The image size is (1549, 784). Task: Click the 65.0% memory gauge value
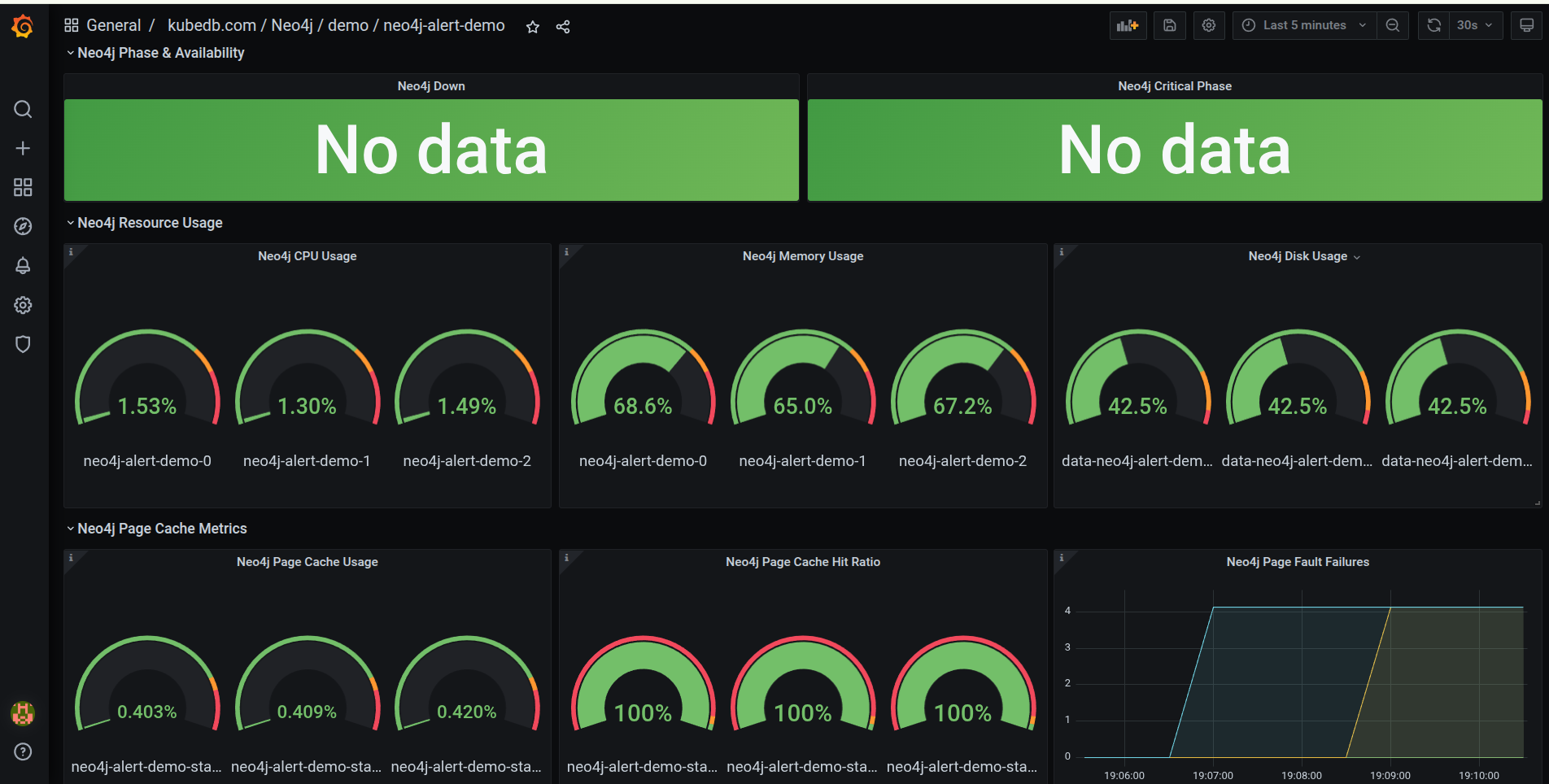[x=802, y=406]
